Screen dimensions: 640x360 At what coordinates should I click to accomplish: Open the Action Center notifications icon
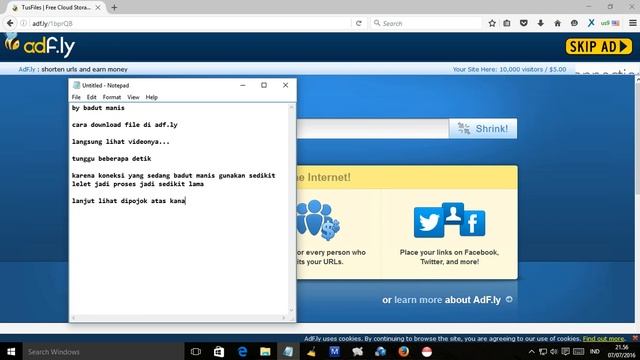coord(565,351)
